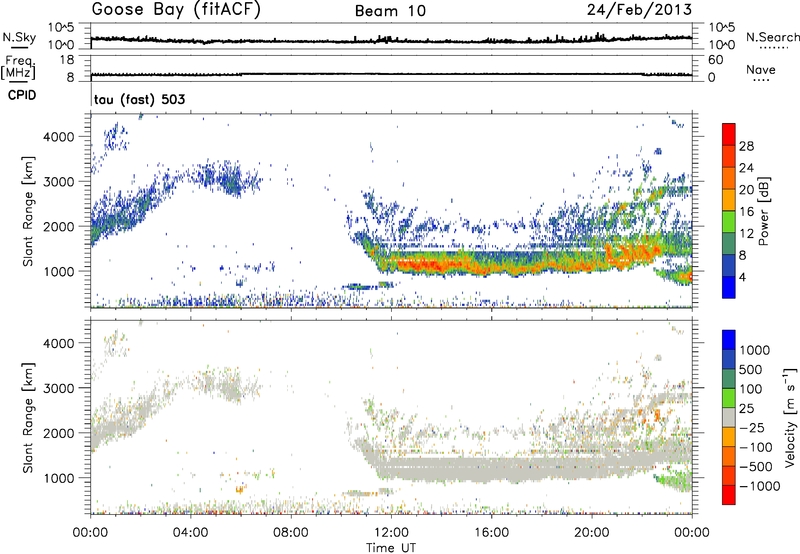Click 'Slant Range [km]' label of the power panel
Screen dimensions: 800x554
(28, 211)
